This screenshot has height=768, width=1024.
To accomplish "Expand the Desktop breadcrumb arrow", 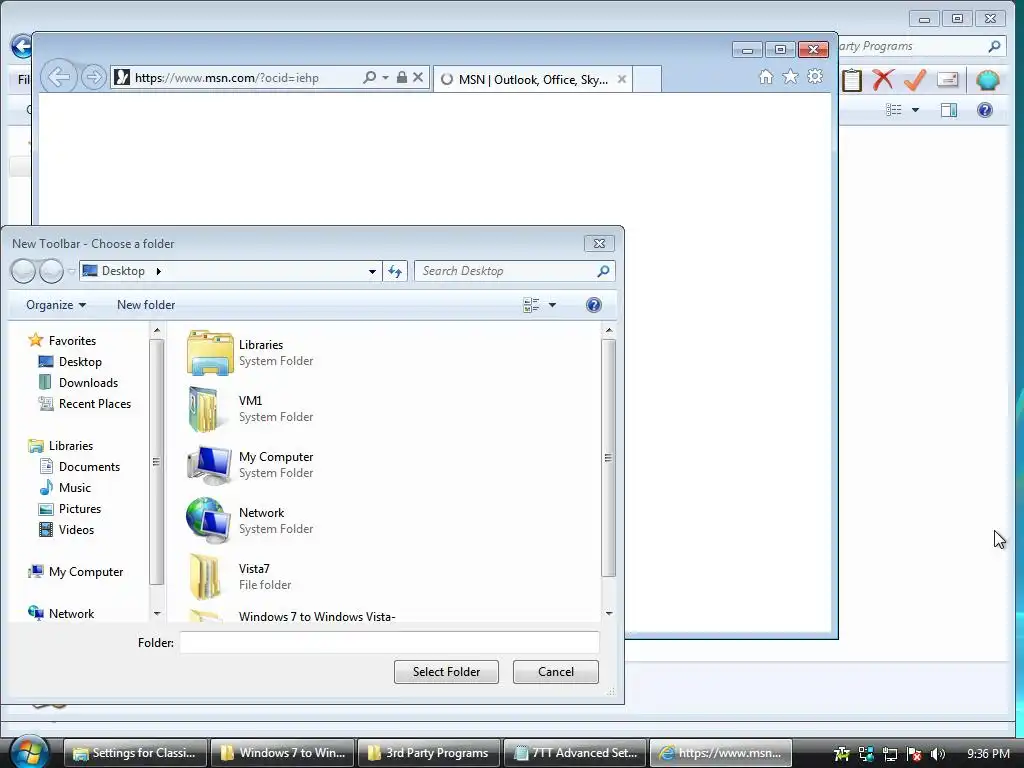I will 158,271.
